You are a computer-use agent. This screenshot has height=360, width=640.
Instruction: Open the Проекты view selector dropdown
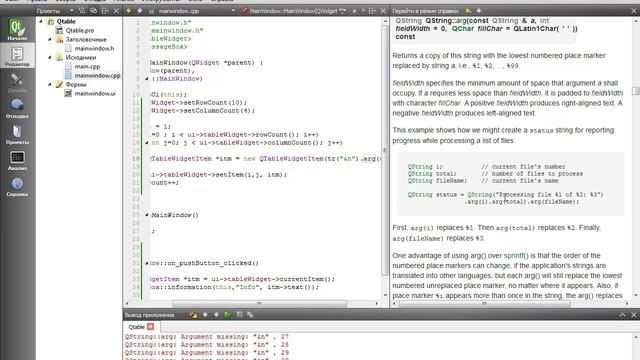click(x=55, y=11)
